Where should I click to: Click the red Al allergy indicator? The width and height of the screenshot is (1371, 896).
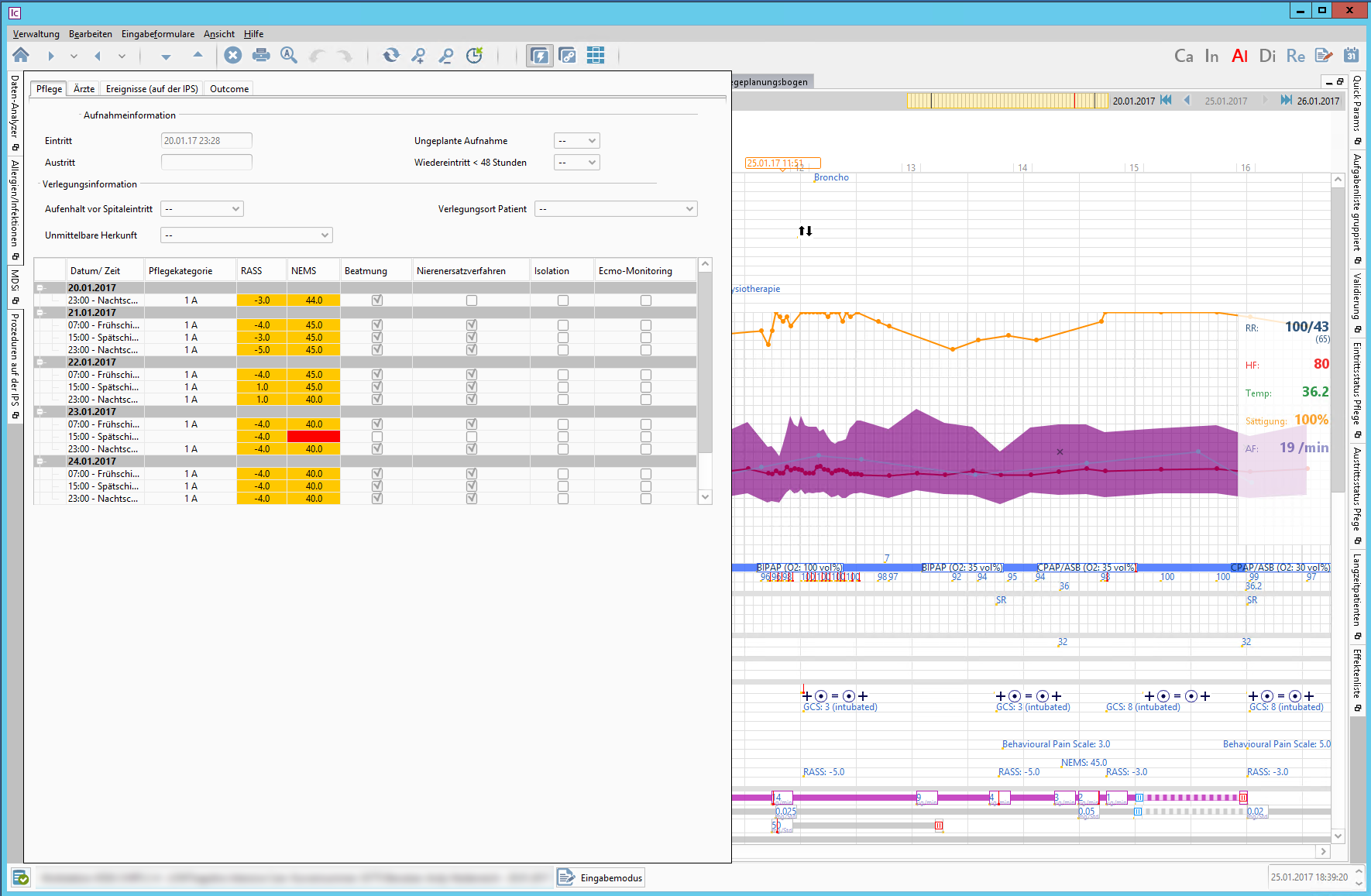tap(1239, 56)
